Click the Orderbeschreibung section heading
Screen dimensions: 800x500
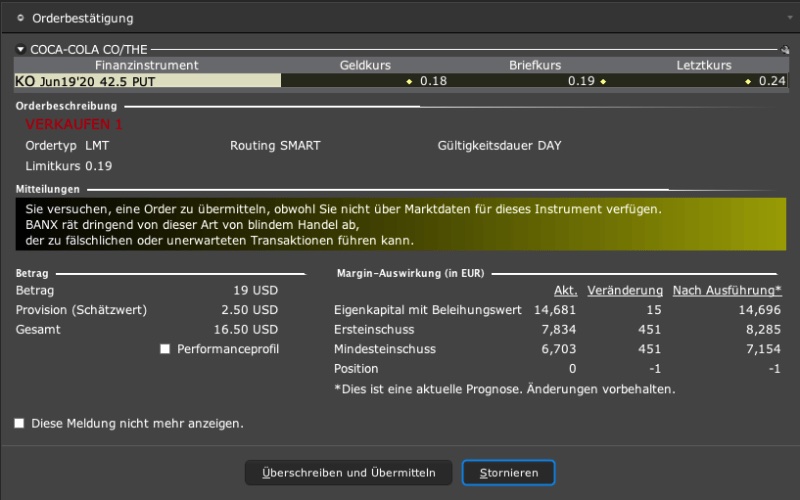click(x=66, y=106)
